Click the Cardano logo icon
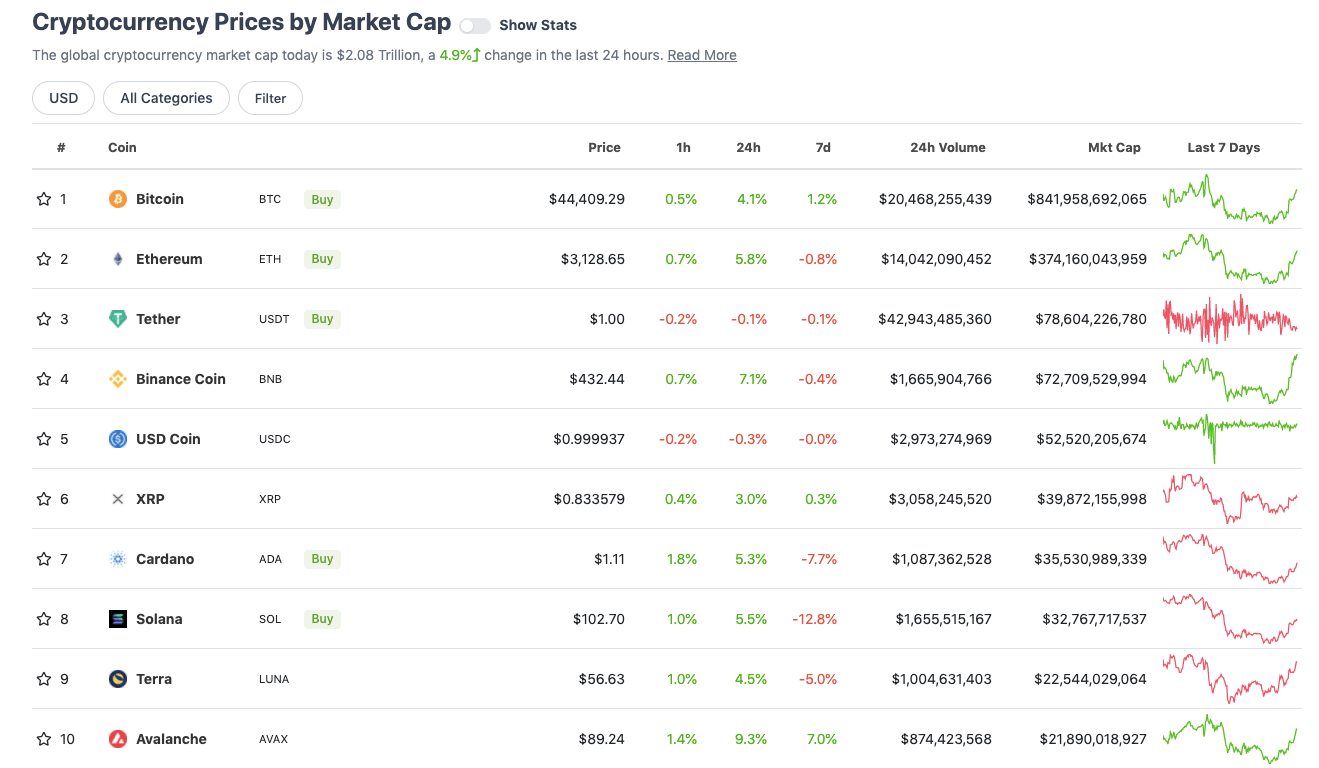This screenshot has width=1319, height=768. (x=118, y=559)
